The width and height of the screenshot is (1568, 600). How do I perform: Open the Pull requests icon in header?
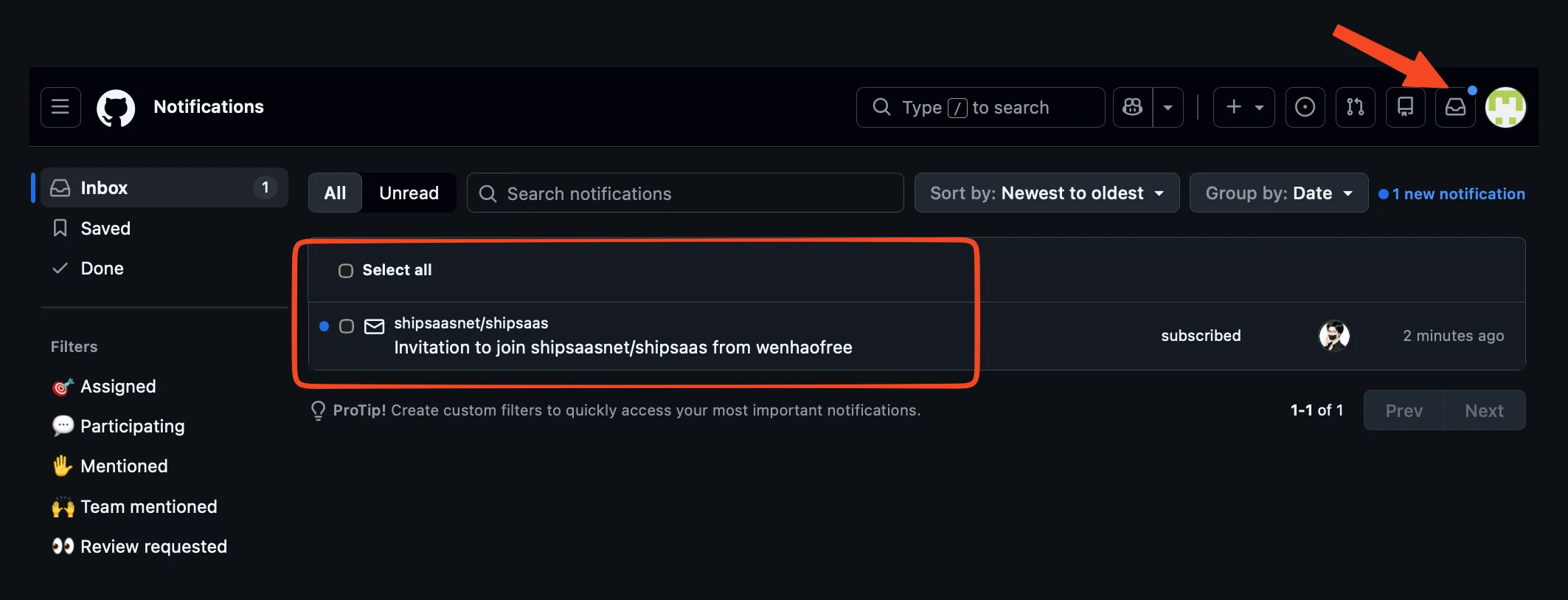(x=1356, y=107)
